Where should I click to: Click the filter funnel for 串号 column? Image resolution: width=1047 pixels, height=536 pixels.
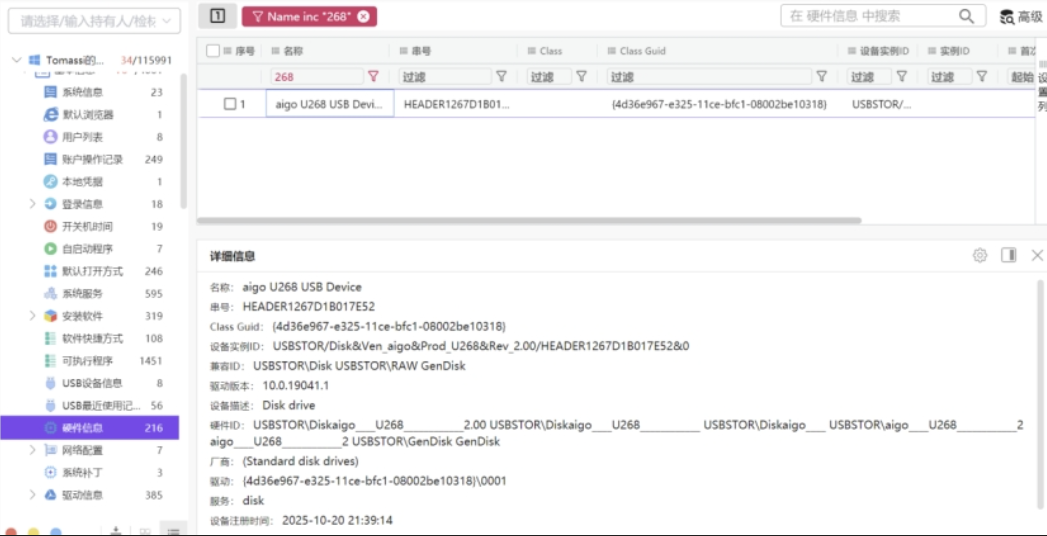[501, 77]
